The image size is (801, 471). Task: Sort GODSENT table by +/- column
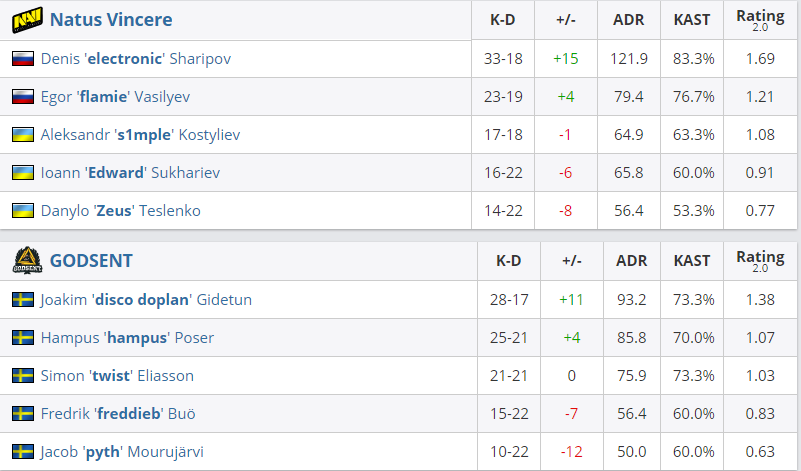[572, 261]
